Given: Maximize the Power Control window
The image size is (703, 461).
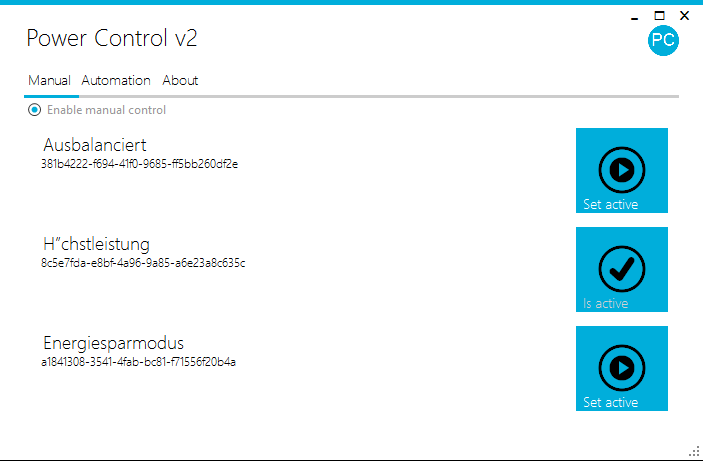Looking at the screenshot, I should 659,16.
